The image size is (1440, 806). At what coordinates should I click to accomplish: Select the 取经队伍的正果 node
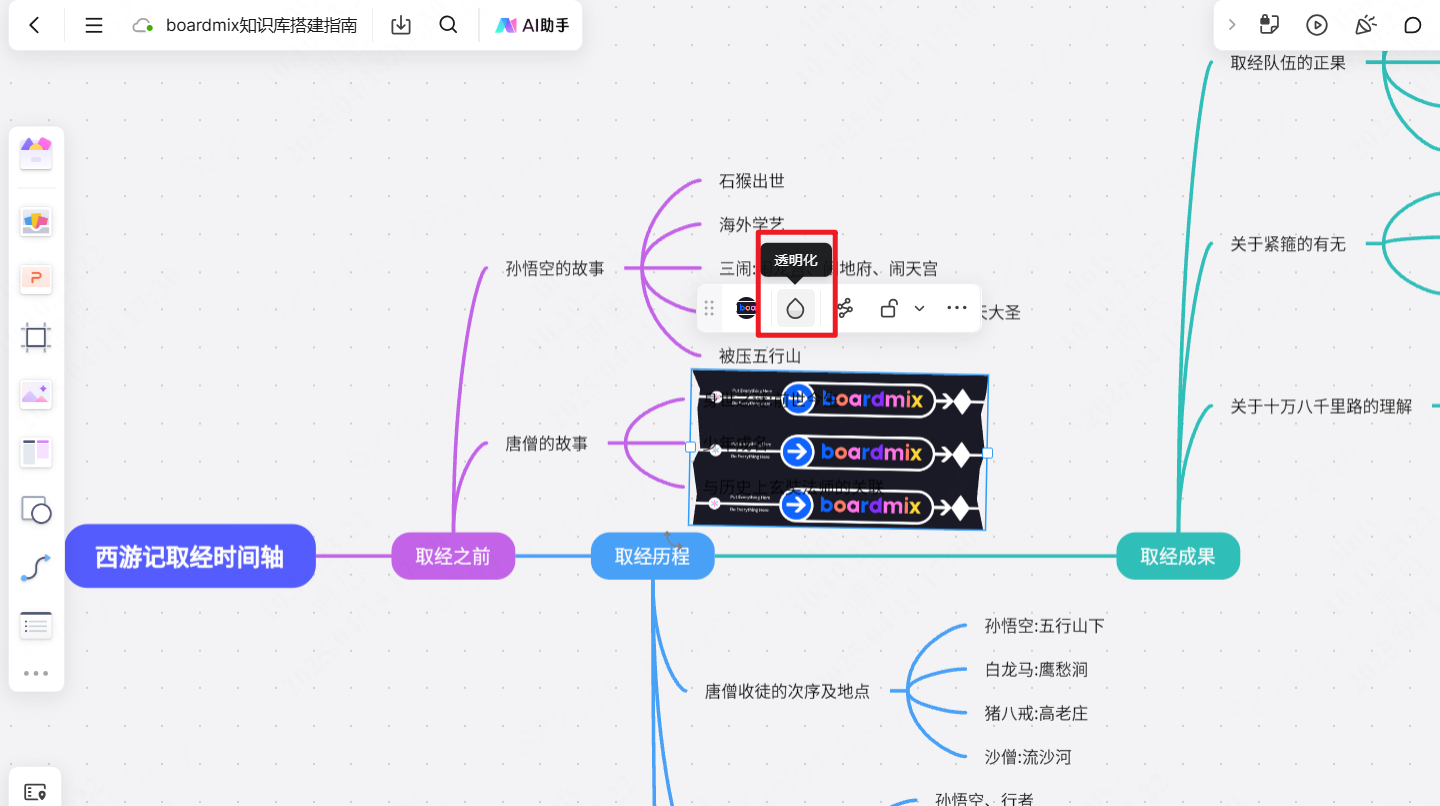point(1288,63)
